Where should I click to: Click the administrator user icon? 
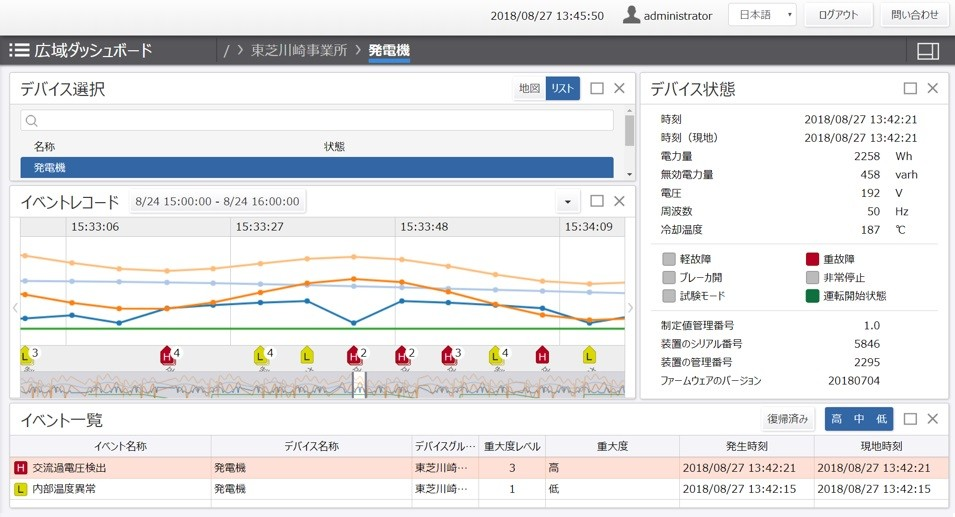[x=631, y=15]
